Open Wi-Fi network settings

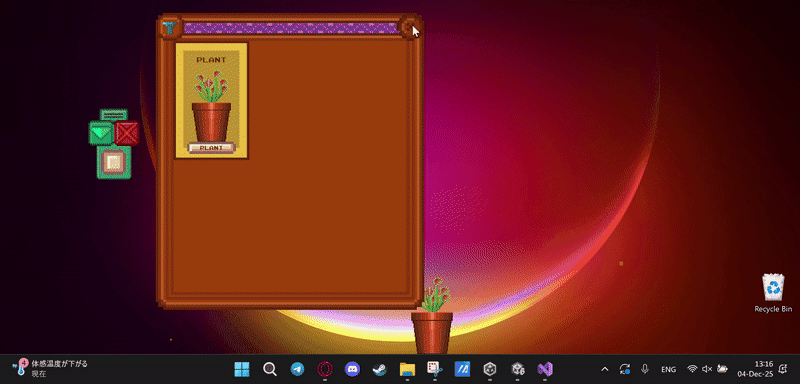click(692, 369)
